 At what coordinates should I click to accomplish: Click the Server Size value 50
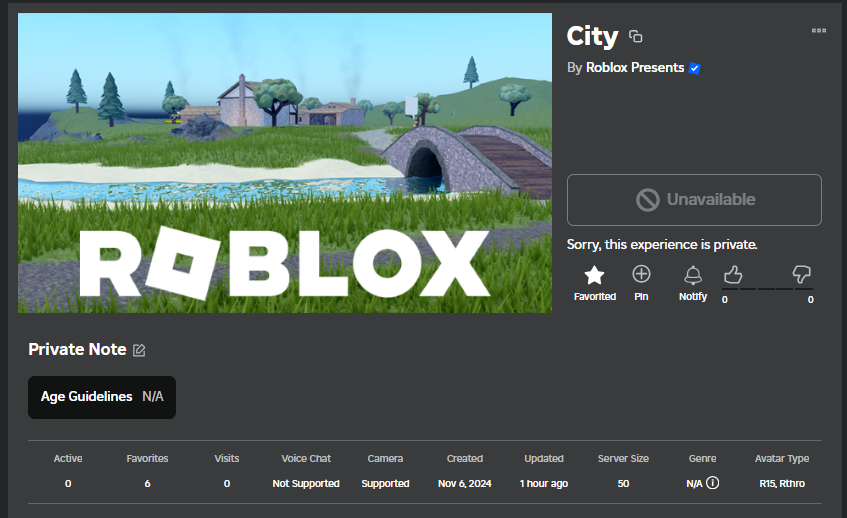pyautogui.click(x=623, y=483)
